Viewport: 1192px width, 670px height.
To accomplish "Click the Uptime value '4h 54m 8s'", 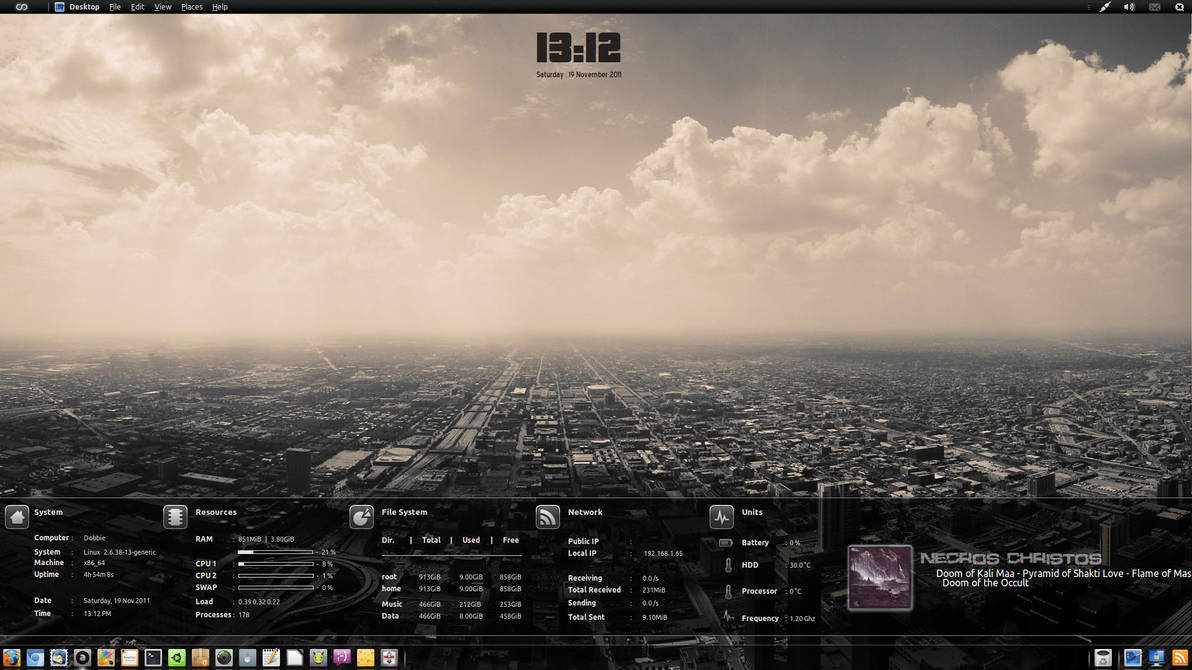I will point(98,575).
